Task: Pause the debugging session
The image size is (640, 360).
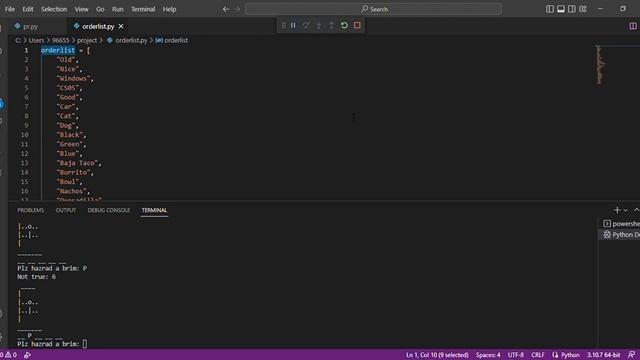Action: tap(293, 25)
